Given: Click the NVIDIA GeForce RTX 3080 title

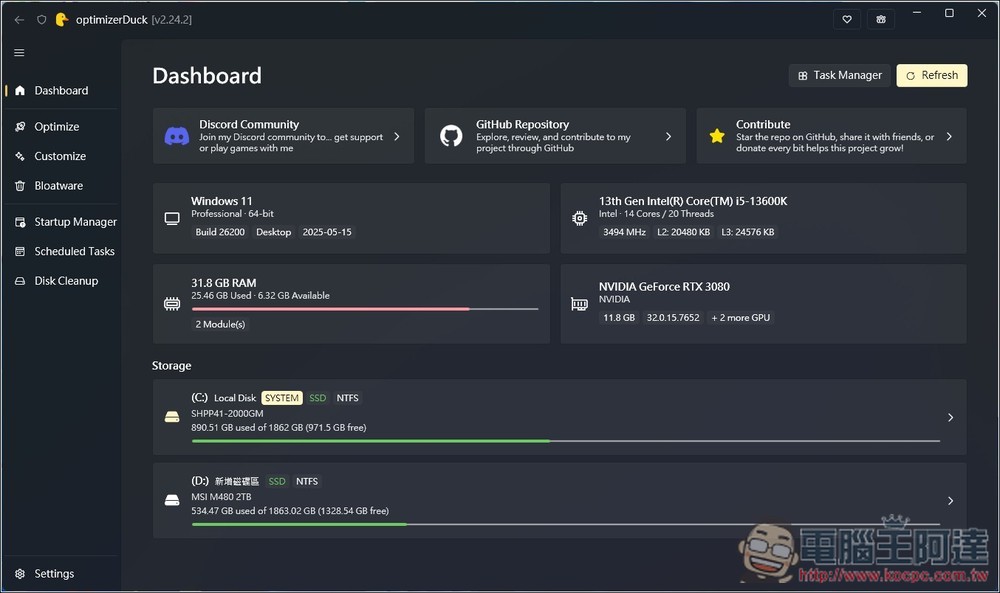Looking at the screenshot, I should click(664, 286).
